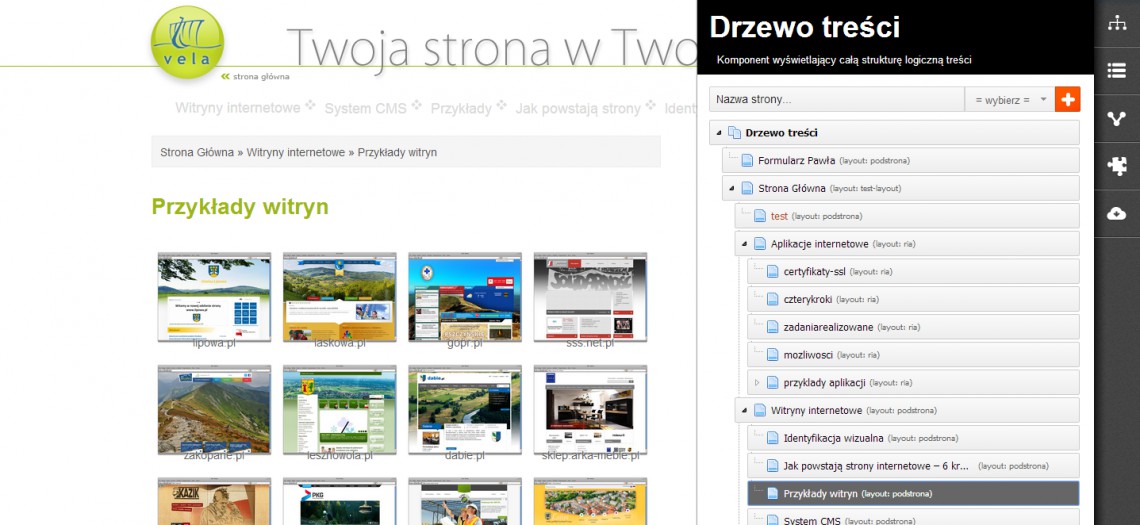Click the page icon of mozliwosci
The width and height of the screenshot is (1140, 525).
click(x=772, y=355)
